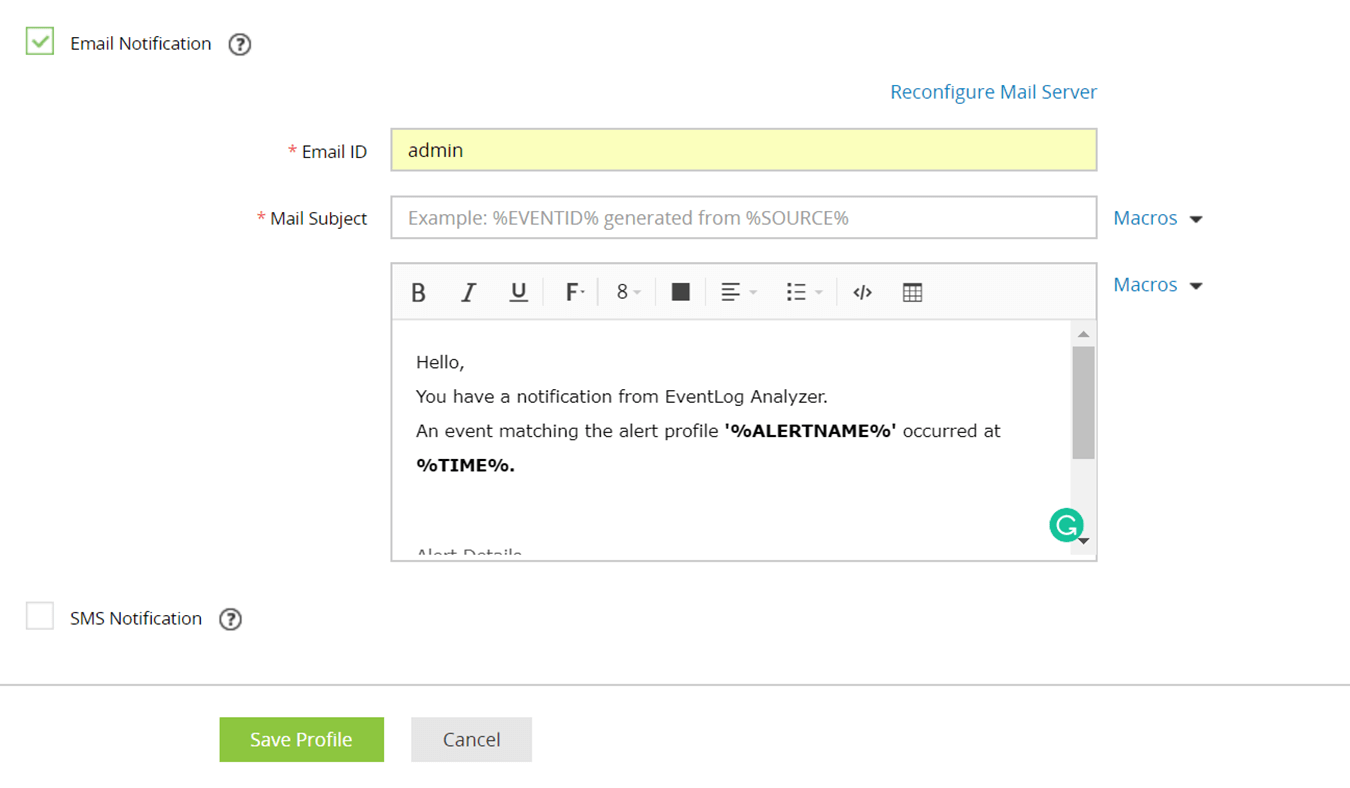Click inside the Mail Subject field

click(x=743, y=217)
